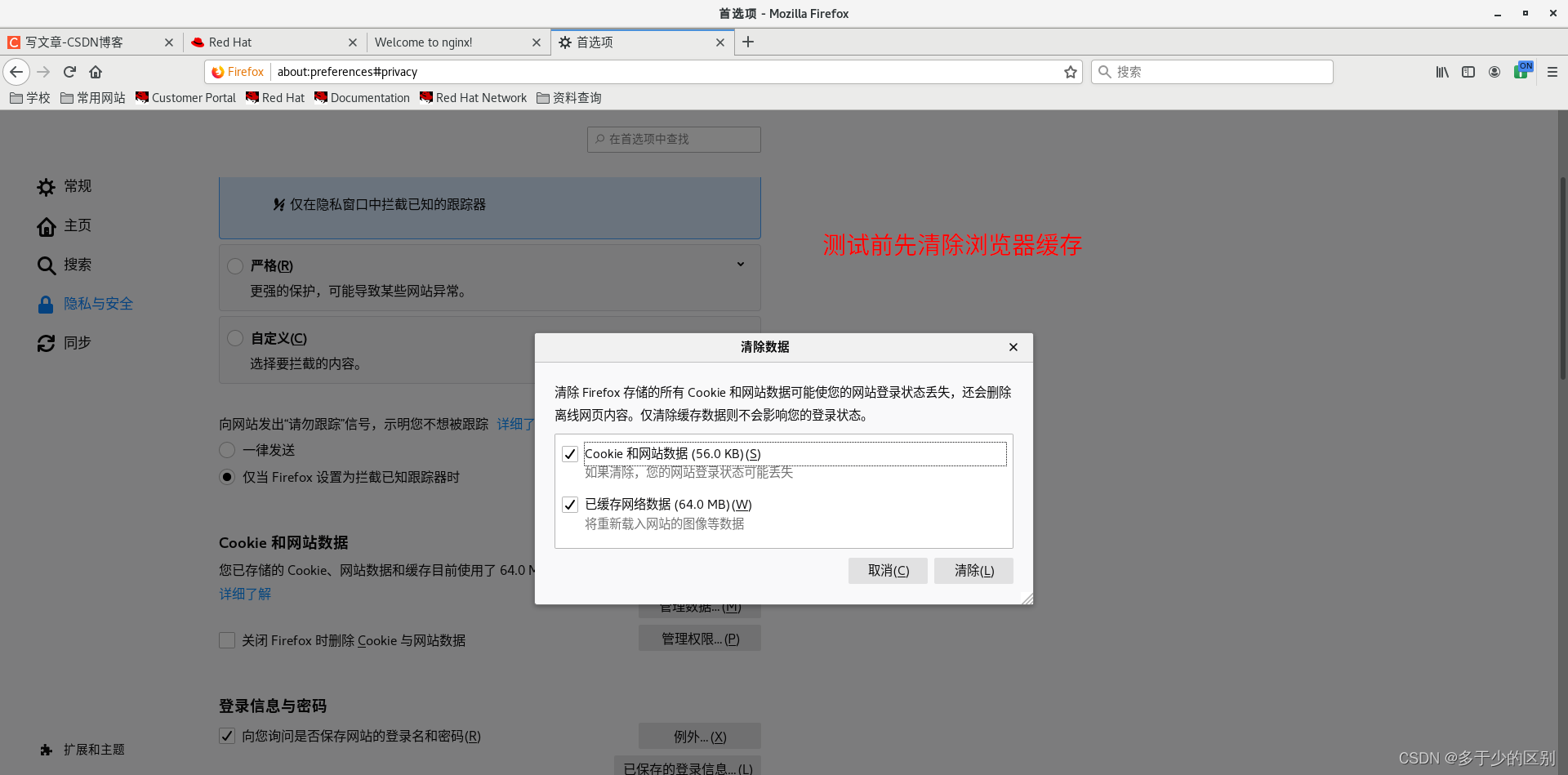Open the 学校 bookmarks folder
The image size is (1568, 775).
tap(30, 98)
